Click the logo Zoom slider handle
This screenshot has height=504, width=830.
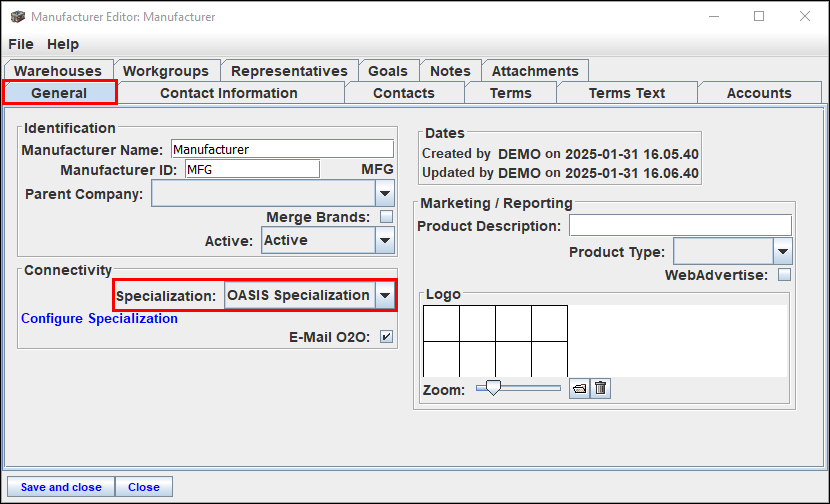click(x=492, y=388)
